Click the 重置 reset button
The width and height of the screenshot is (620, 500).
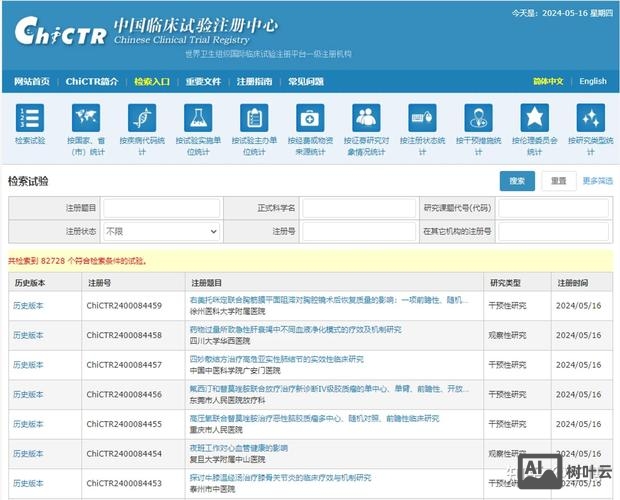pyautogui.click(x=559, y=181)
